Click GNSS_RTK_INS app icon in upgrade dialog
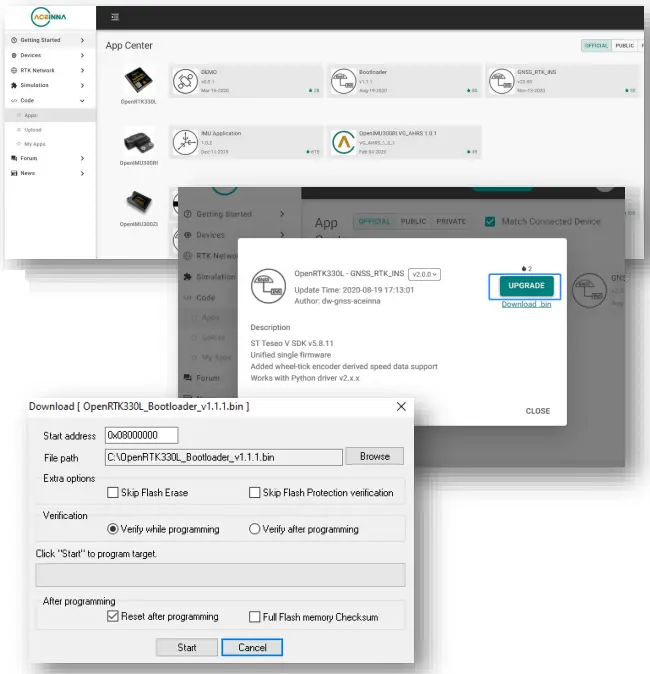Viewport: 650px width, 674px height. [x=269, y=286]
